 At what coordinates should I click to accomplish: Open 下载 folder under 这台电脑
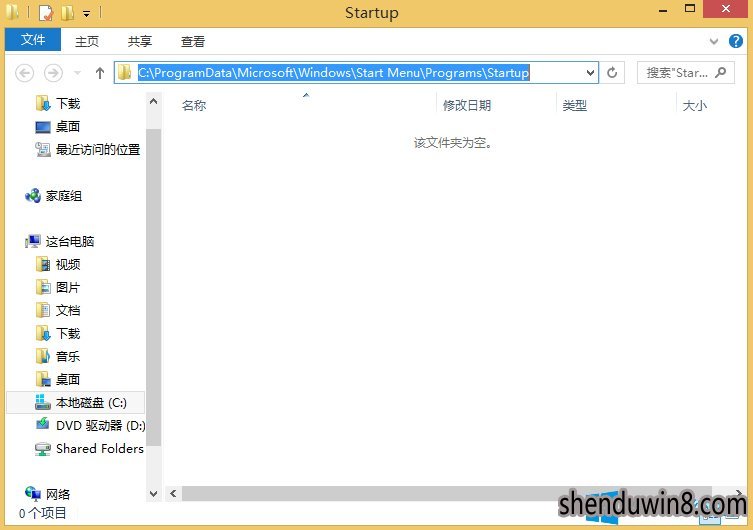click(68, 334)
